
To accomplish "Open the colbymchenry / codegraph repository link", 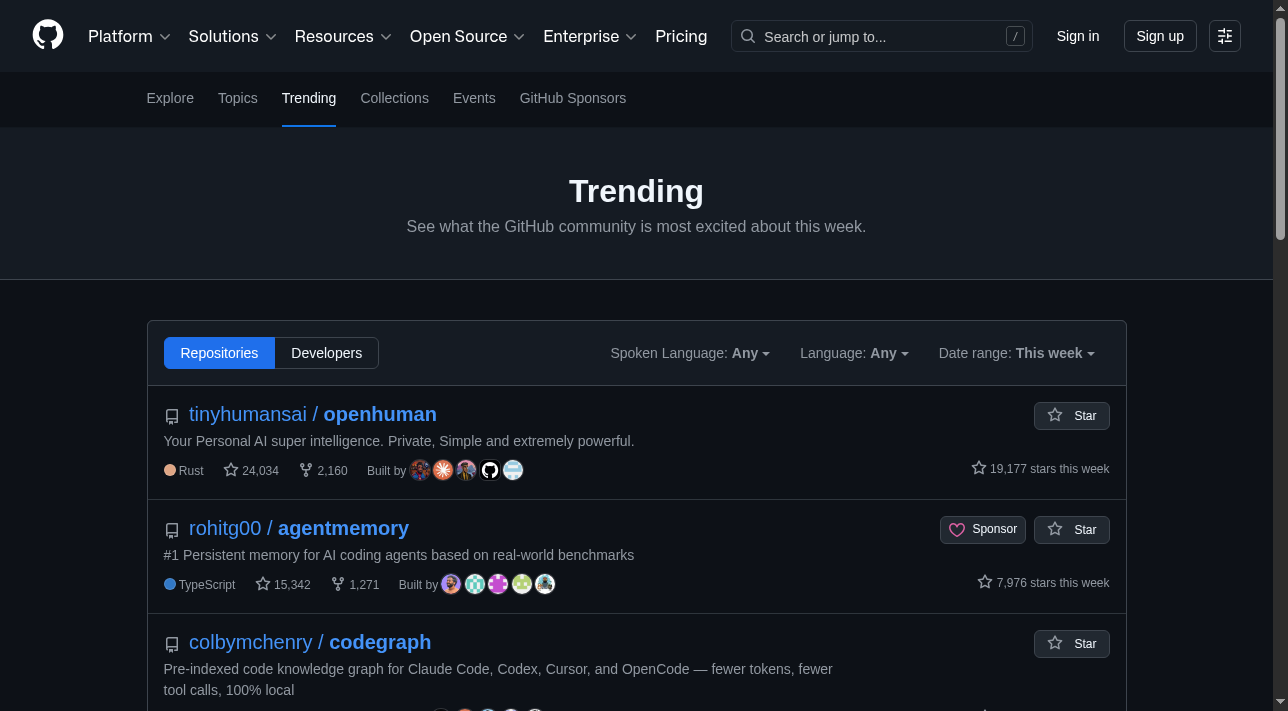I will (x=310, y=642).
